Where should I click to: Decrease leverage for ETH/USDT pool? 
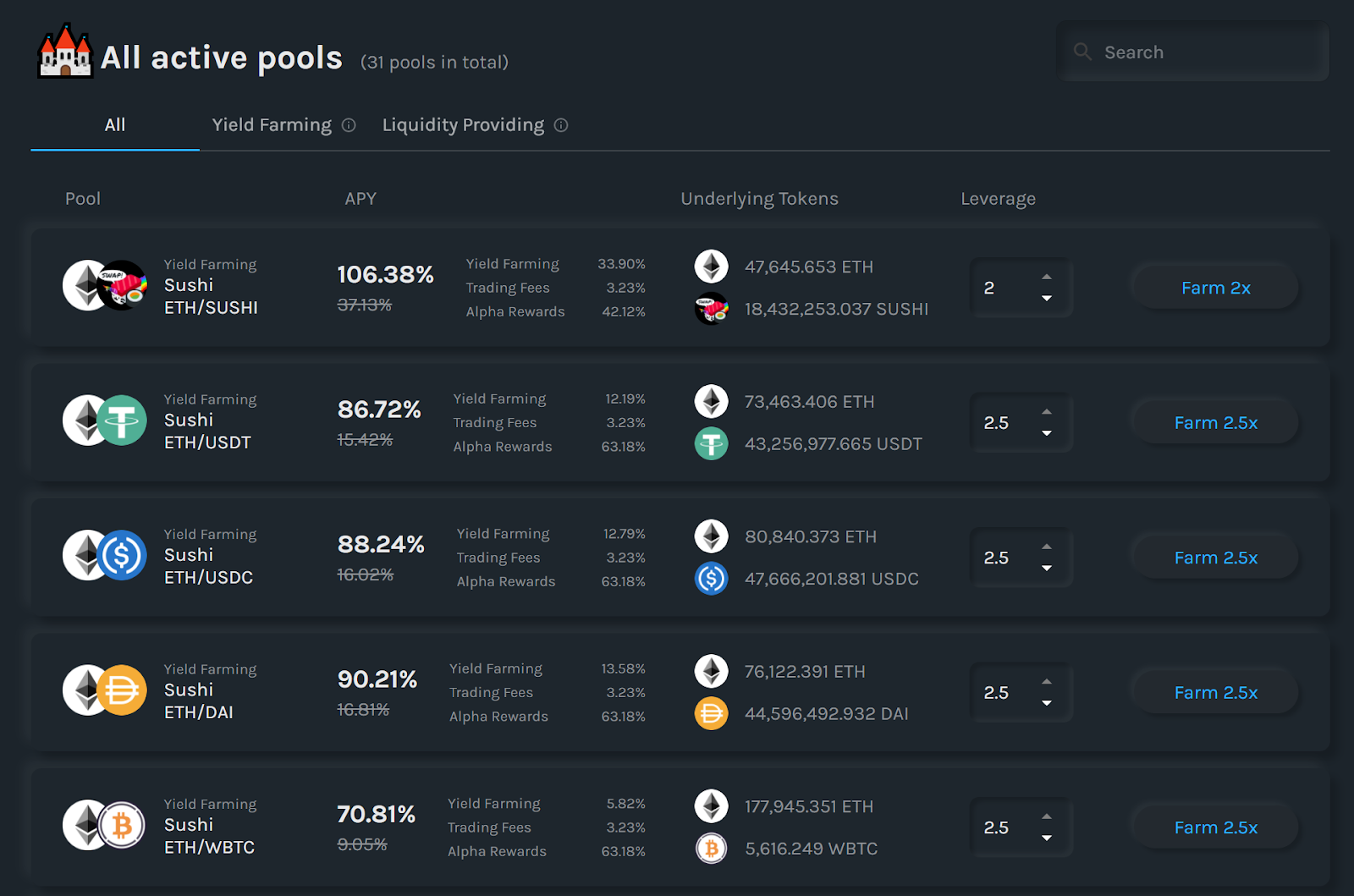1047,433
